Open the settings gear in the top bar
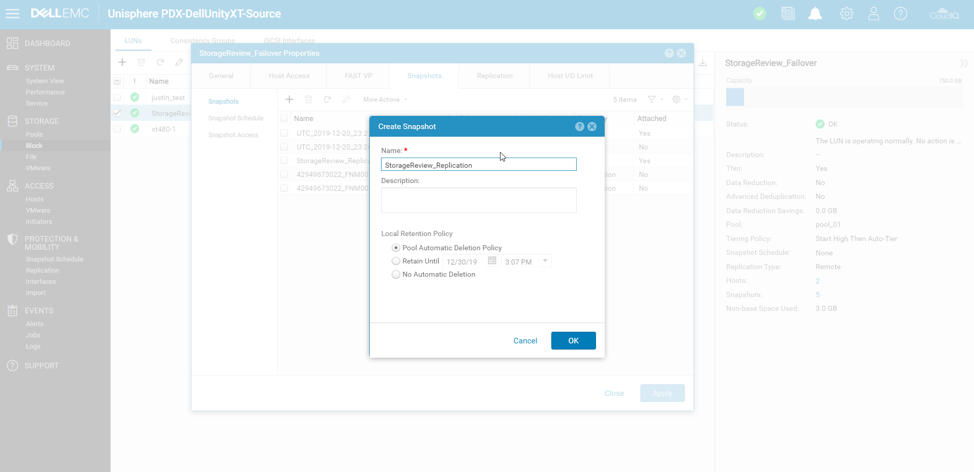 (x=846, y=14)
